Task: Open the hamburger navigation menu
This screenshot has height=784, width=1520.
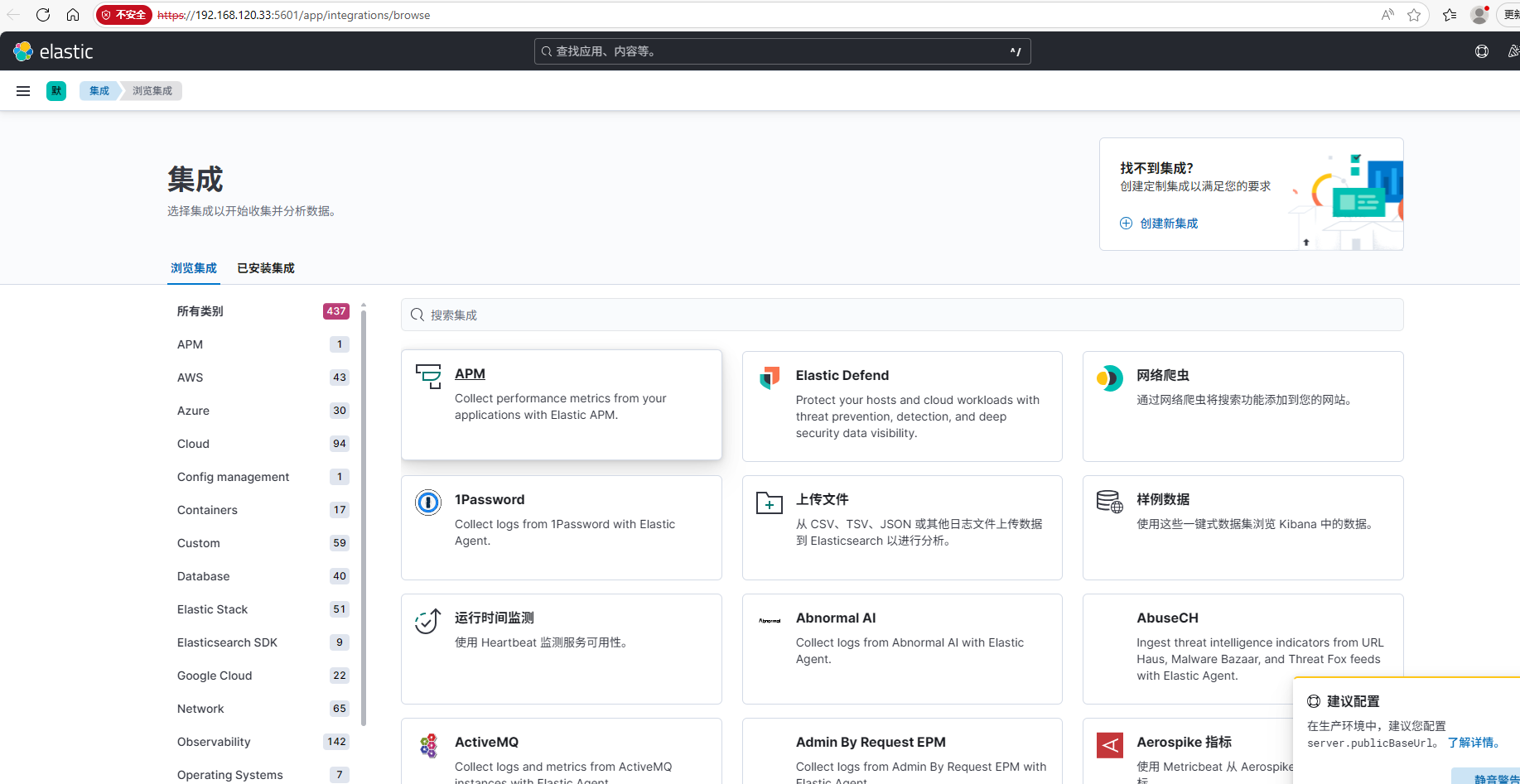Action: click(x=22, y=90)
